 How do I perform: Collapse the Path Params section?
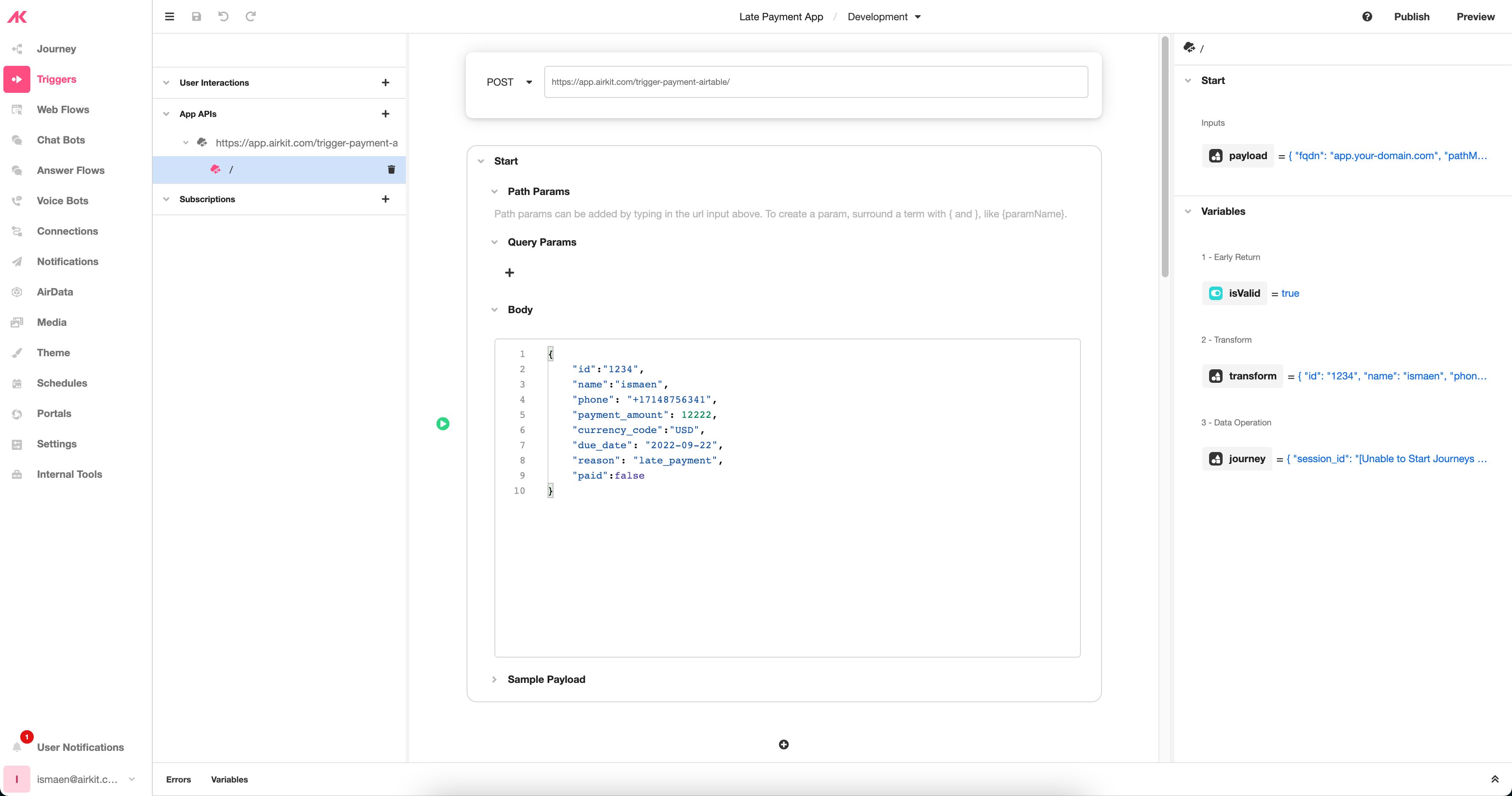click(494, 191)
